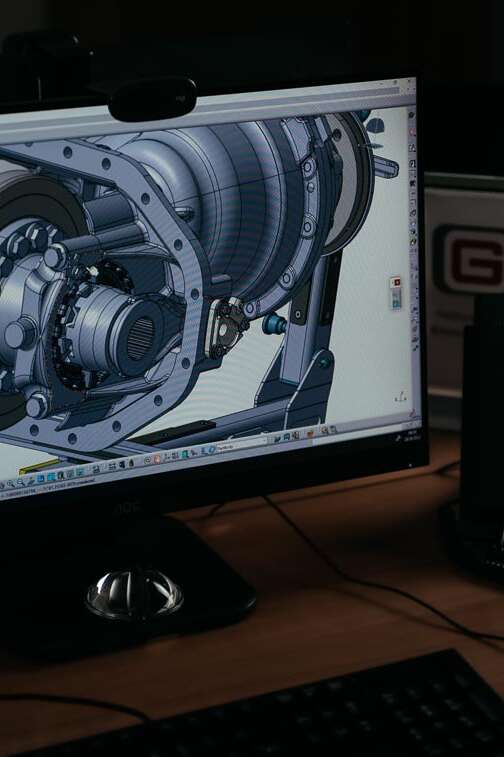Select the blue bolt on the support bracket

point(274,324)
